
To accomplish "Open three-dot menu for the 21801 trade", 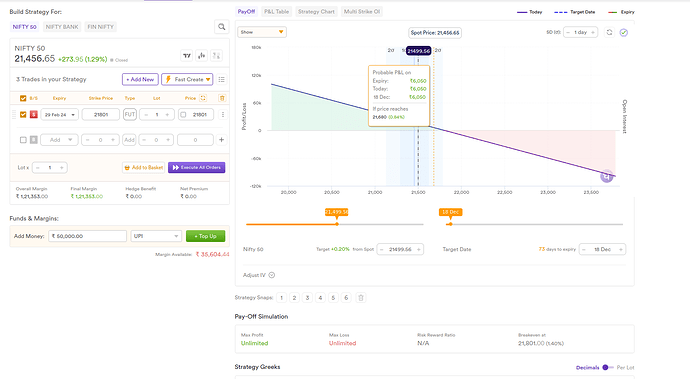I will pyautogui.click(x=223, y=114).
